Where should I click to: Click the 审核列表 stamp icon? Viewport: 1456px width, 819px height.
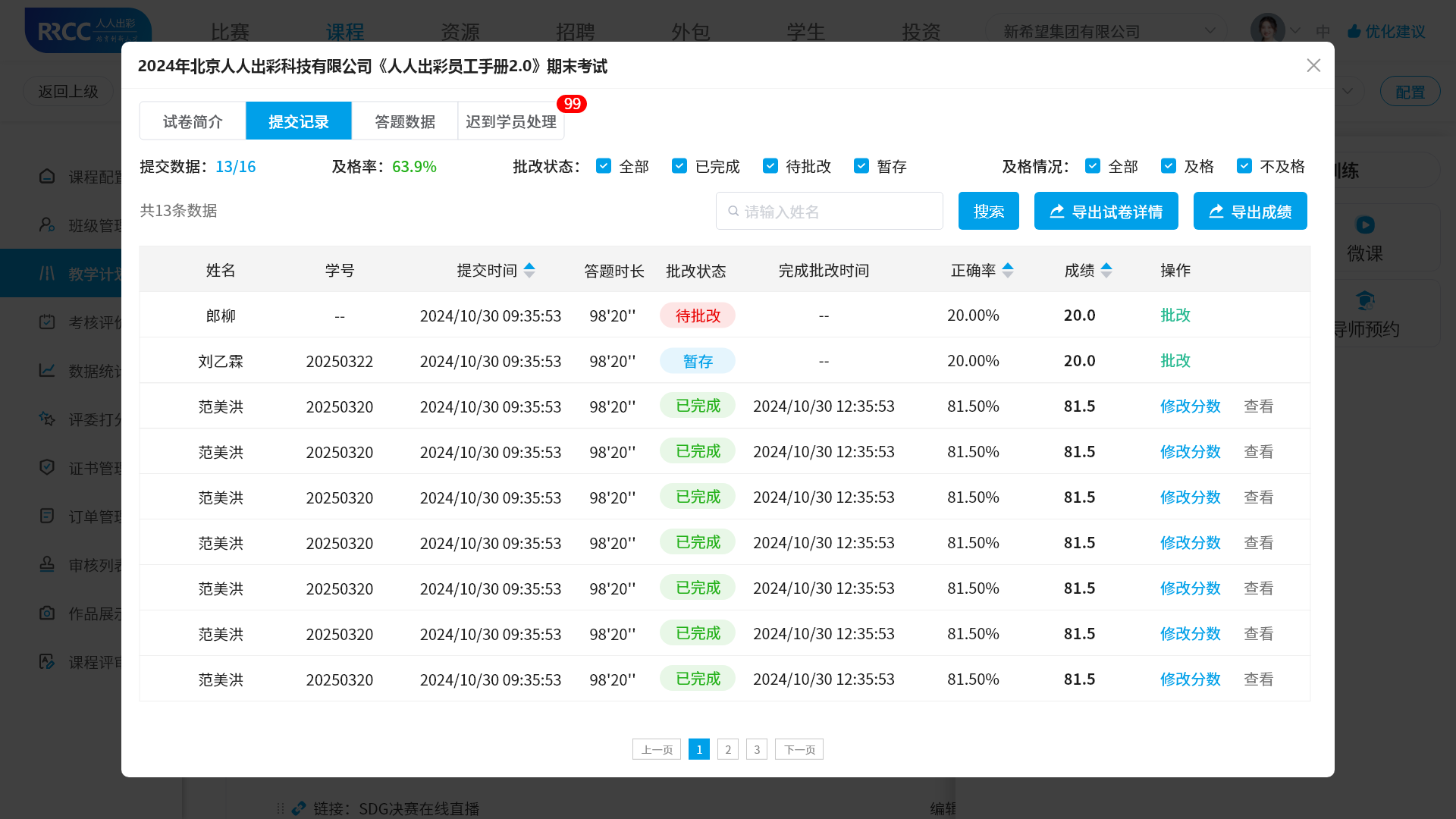pos(47,564)
